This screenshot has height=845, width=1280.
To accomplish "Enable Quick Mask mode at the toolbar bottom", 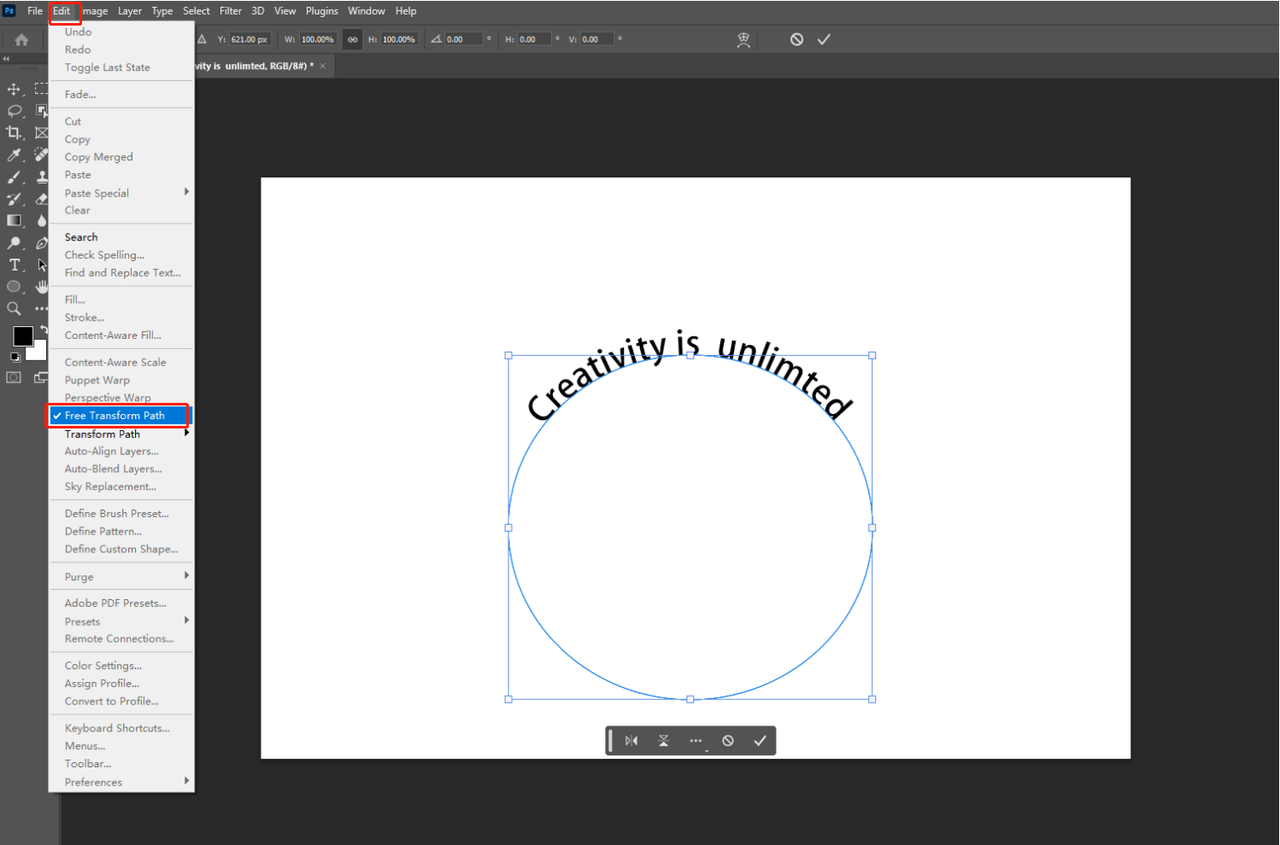I will [14, 377].
